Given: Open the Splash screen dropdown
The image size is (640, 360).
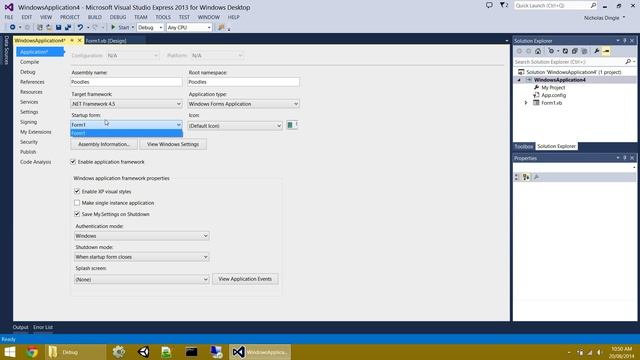Looking at the screenshot, I should click(x=142, y=280).
